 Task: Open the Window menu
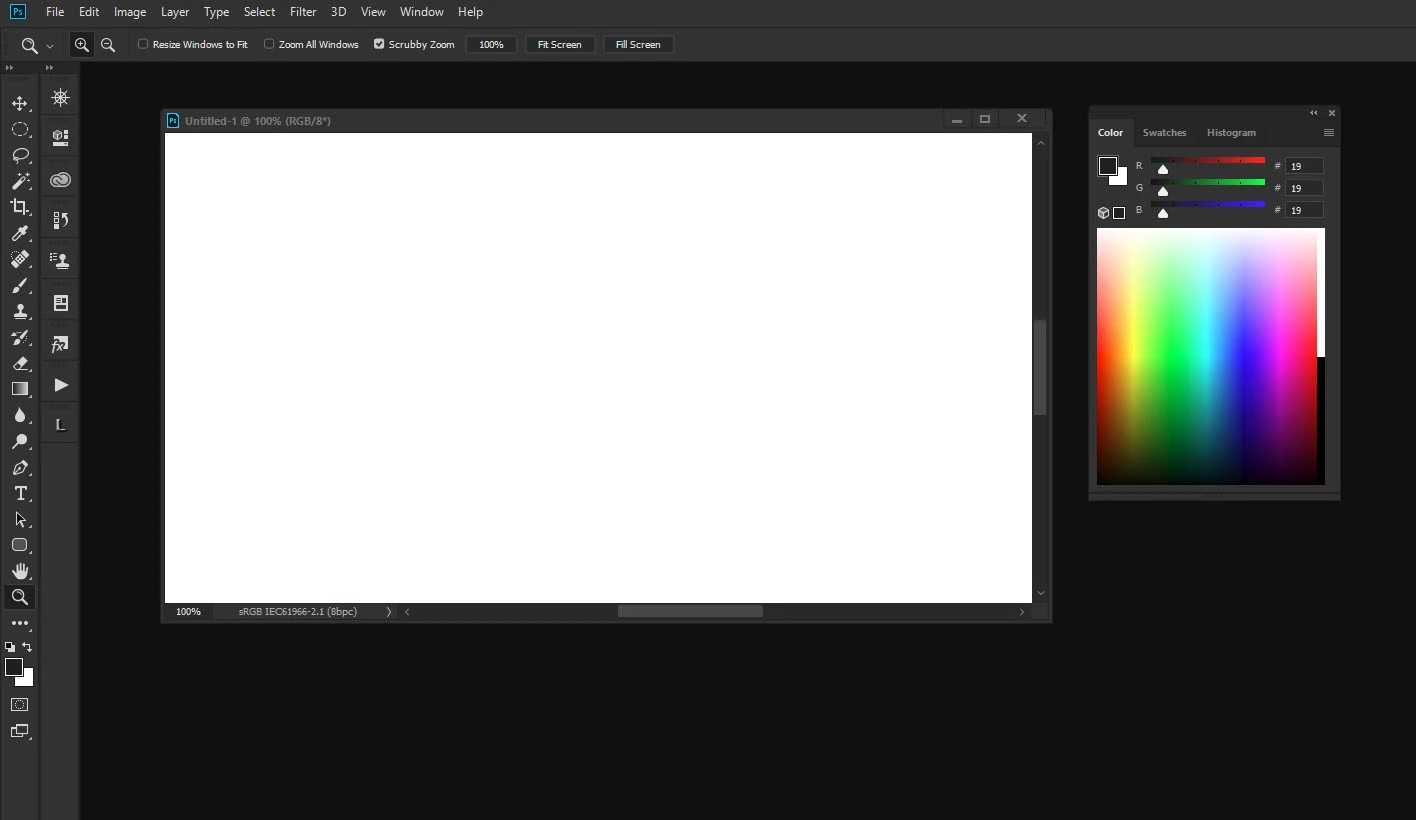(x=421, y=12)
